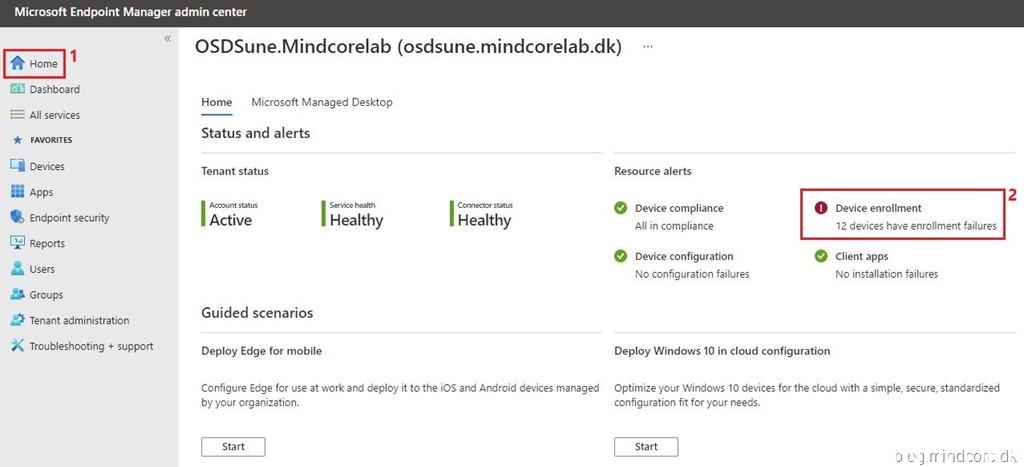The height and width of the screenshot is (467, 1024).
Task: Click the Home icon in sidebar
Action: [18, 64]
